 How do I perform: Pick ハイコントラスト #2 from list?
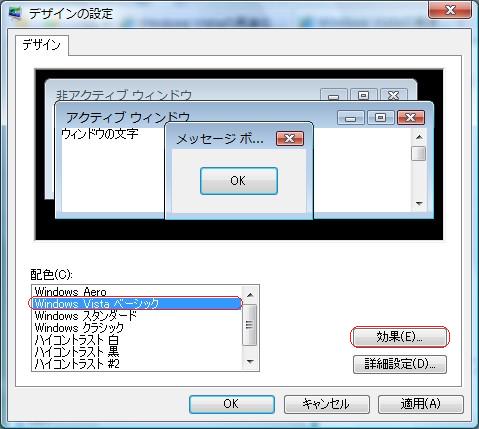pyautogui.click(x=137, y=364)
